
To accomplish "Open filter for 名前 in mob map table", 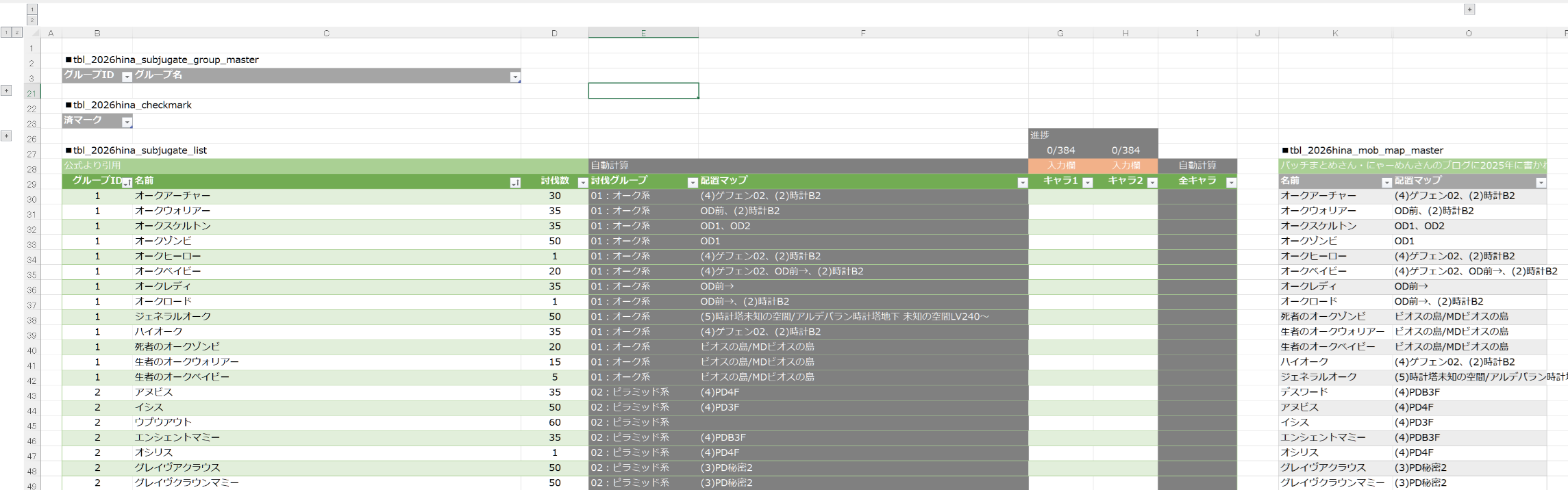I will tap(1386, 183).
